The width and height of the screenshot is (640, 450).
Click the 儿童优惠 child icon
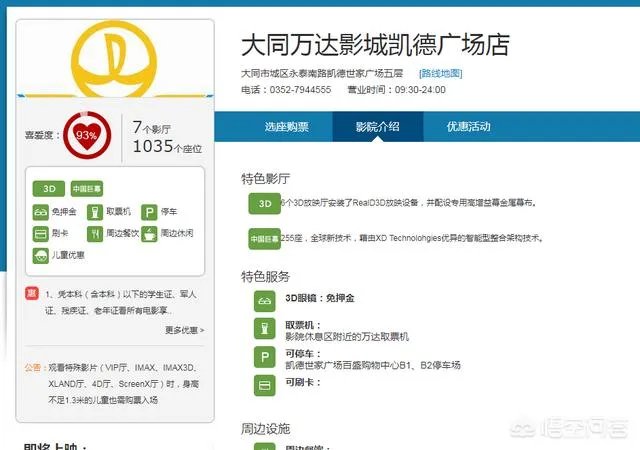tap(40, 256)
